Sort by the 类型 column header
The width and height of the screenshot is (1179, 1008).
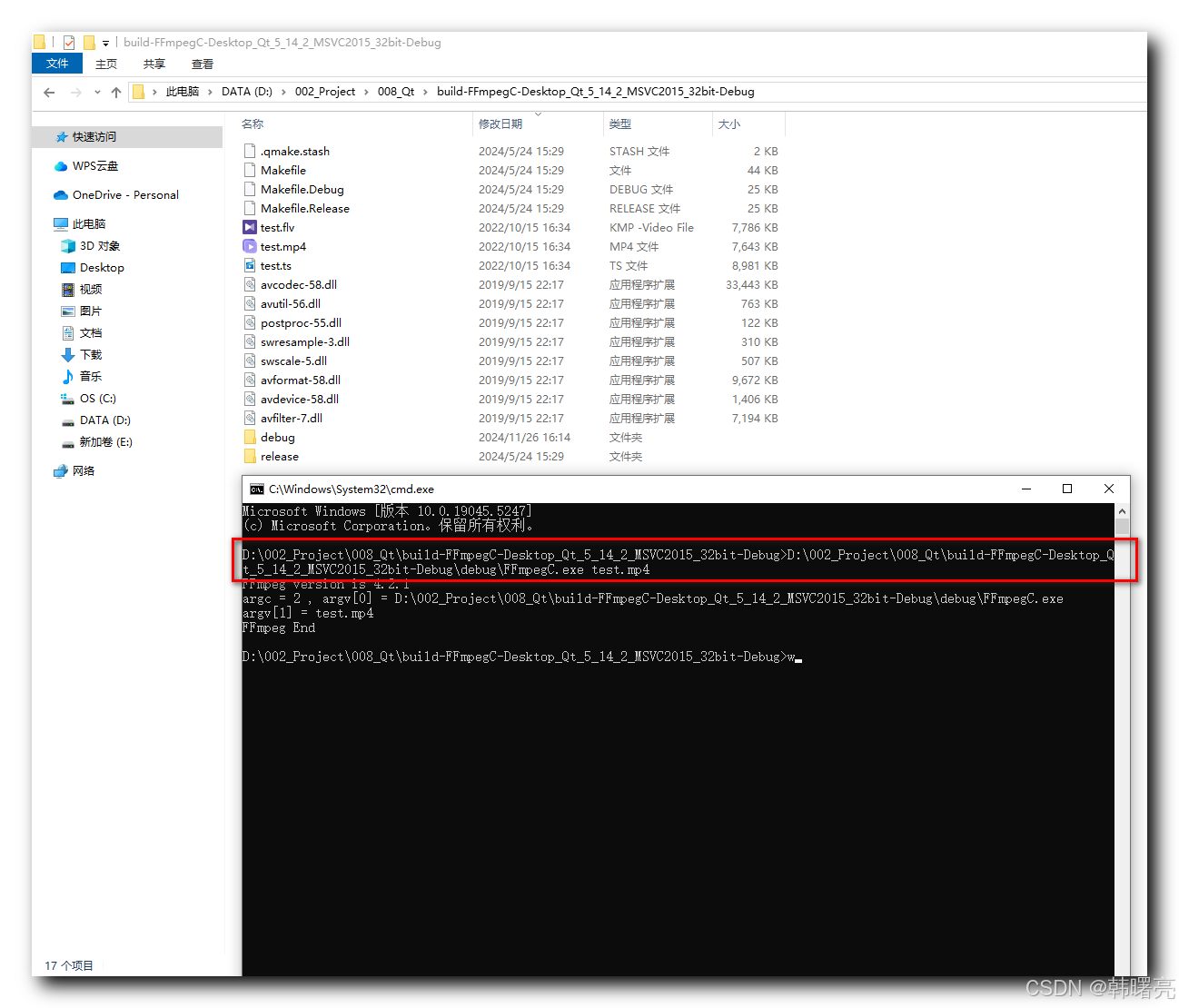click(659, 124)
